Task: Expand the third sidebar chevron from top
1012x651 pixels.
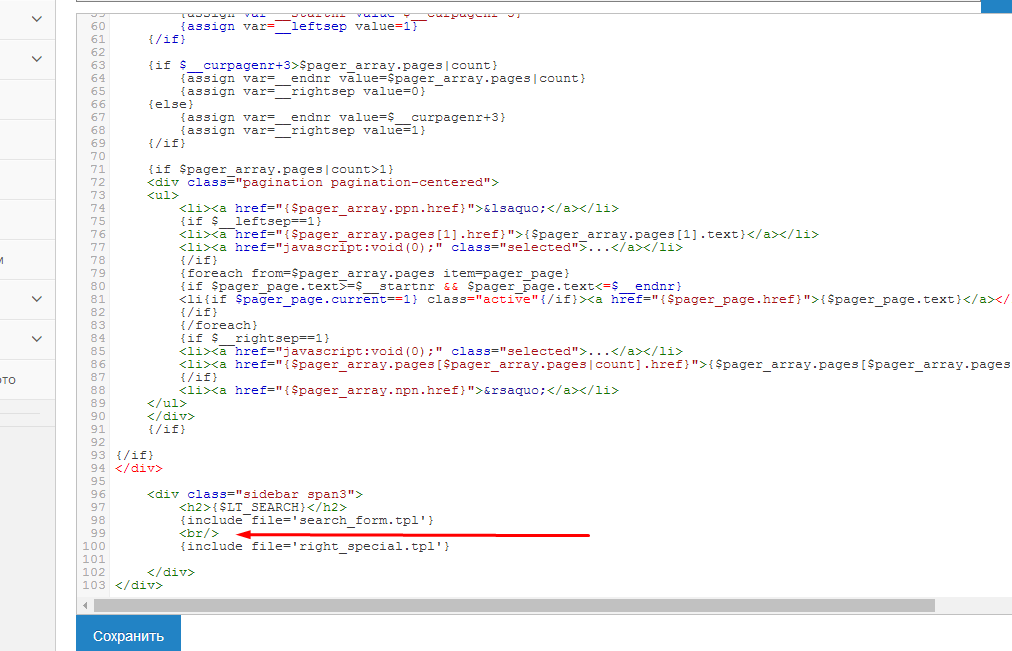Action: coord(37,299)
